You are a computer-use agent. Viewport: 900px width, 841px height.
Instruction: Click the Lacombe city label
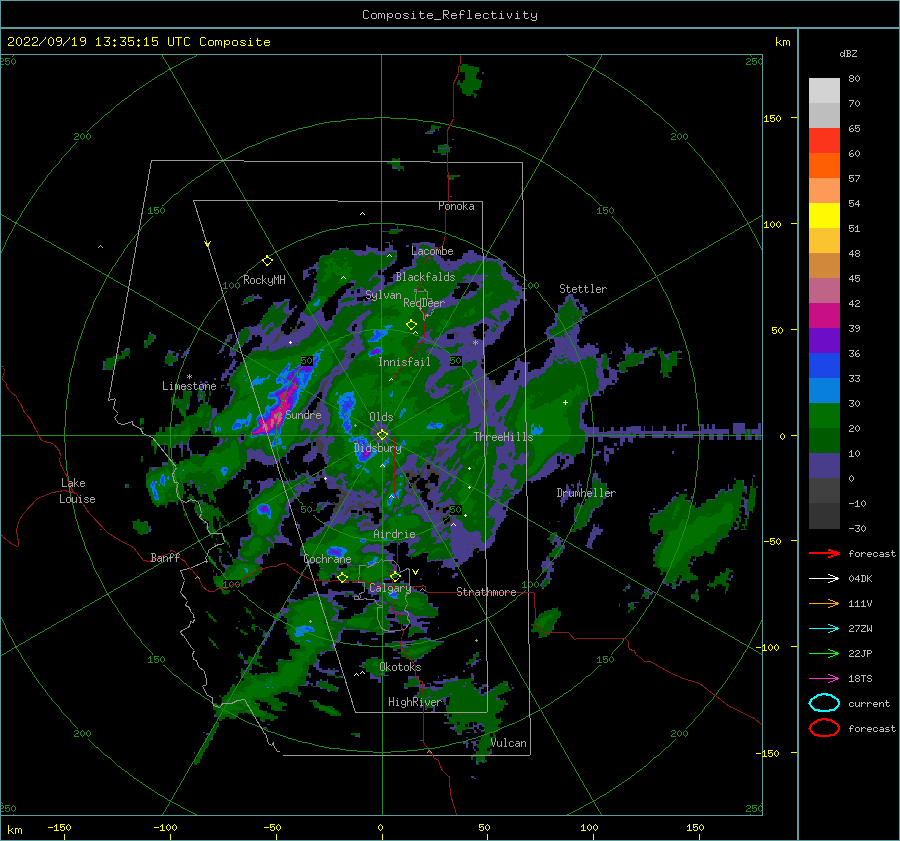click(x=432, y=251)
